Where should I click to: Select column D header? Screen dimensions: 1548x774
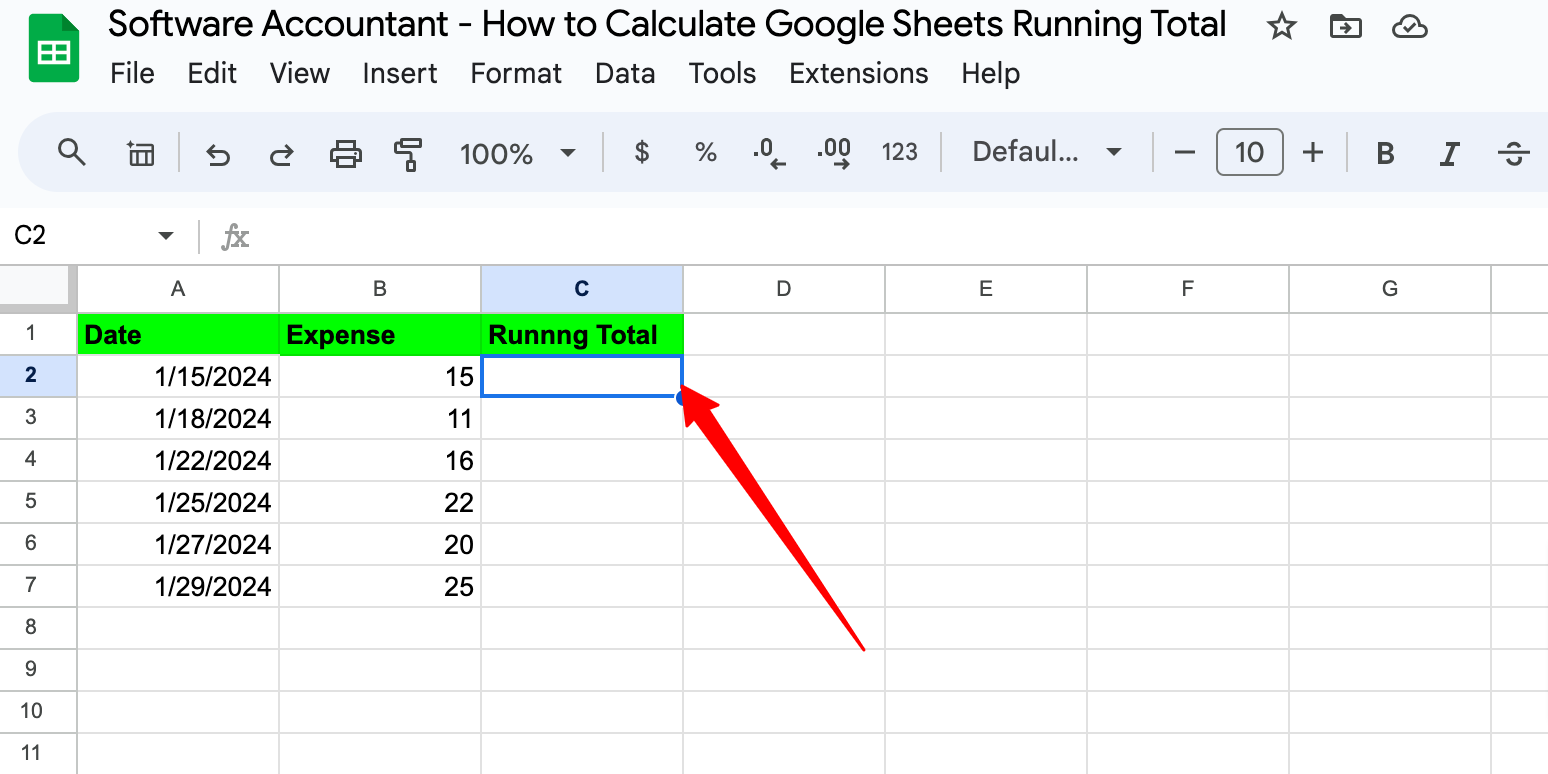(784, 289)
